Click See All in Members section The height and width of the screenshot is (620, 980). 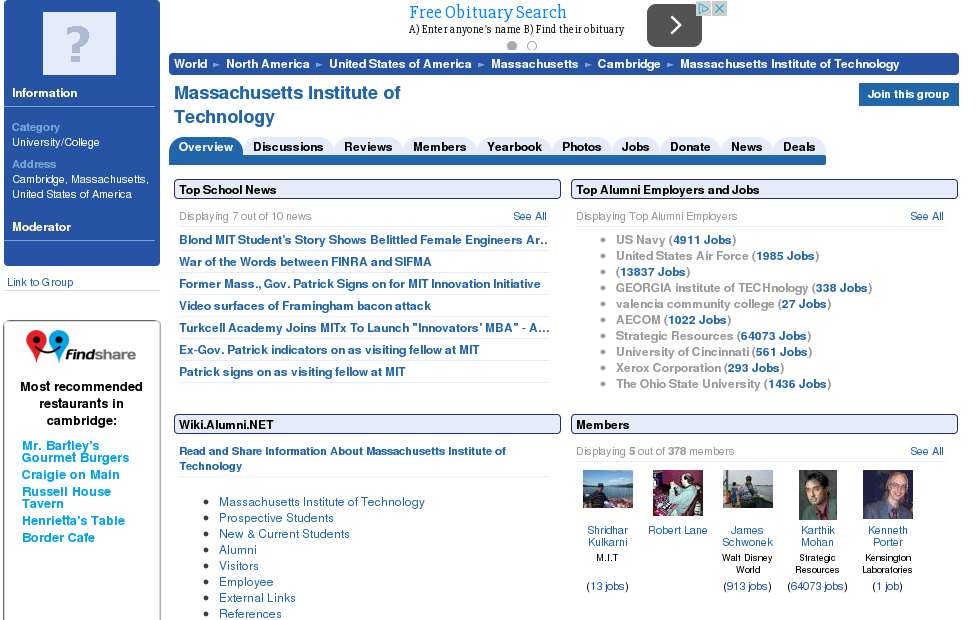tap(926, 451)
